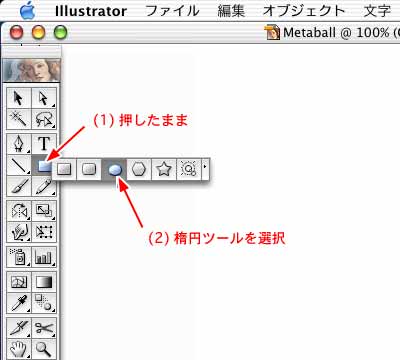Choose the Blend tool
The image size is (400, 360).
44,303
